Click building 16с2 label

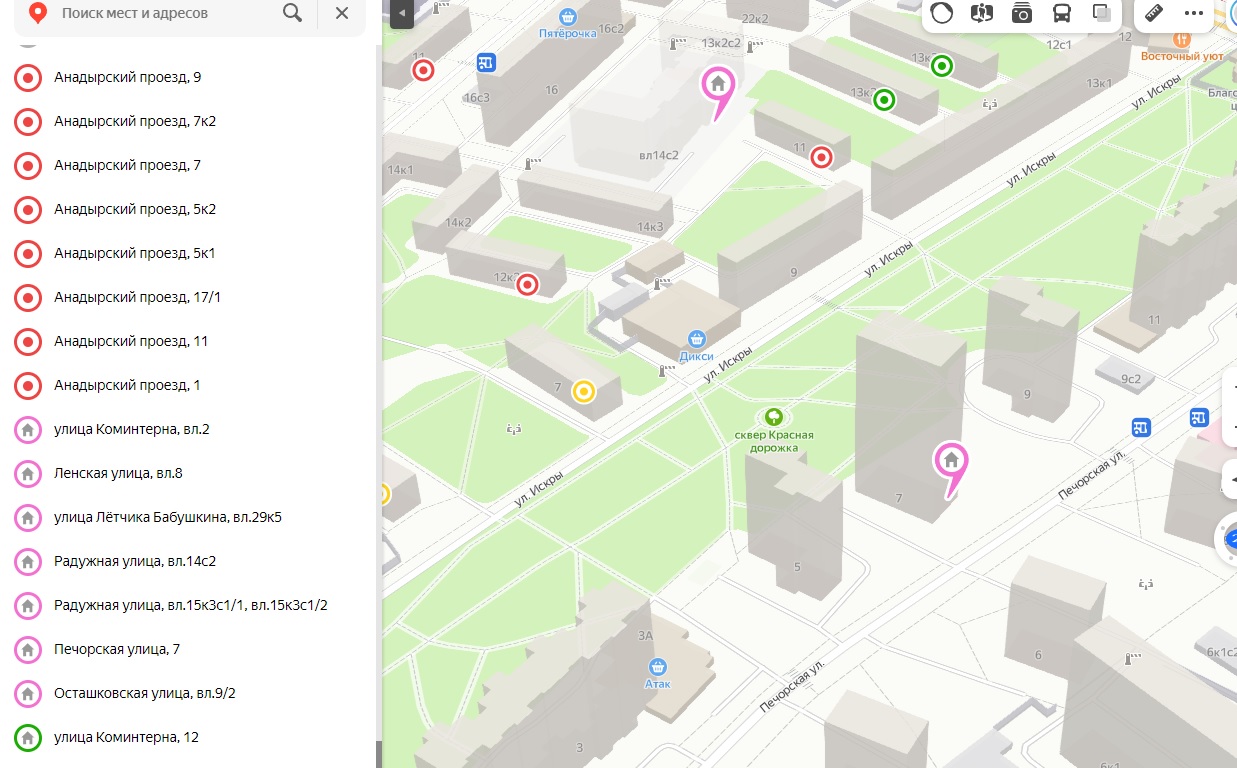pos(610,28)
